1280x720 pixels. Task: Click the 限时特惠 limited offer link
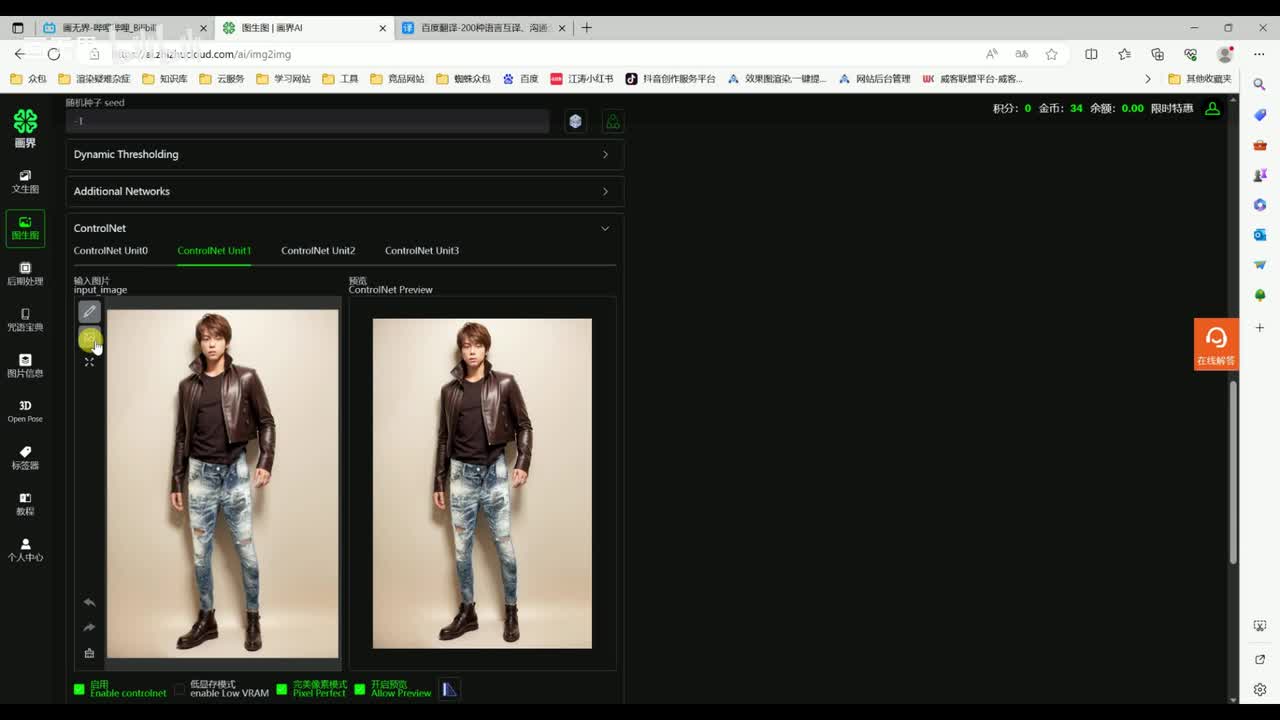click(x=1171, y=108)
